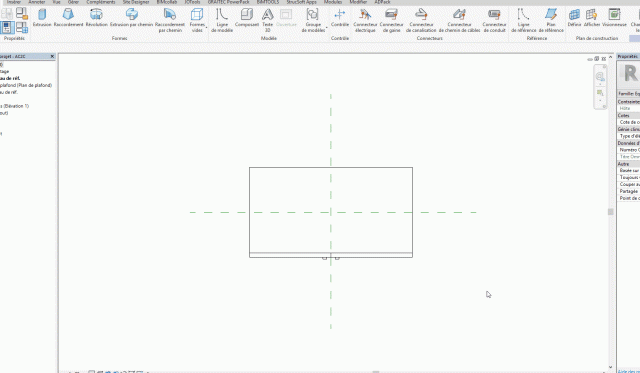Select the Raccordement par chemin tool
This screenshot has height=373, width=640.
[x=170, y=20]
